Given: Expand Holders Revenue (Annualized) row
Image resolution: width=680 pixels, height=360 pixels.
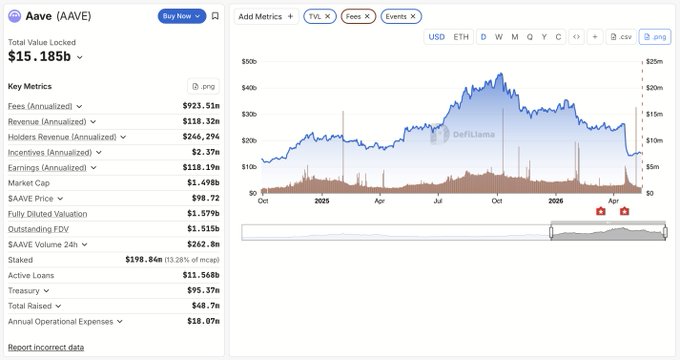Looking at the screenshot, I should click(x=123, y=137).
